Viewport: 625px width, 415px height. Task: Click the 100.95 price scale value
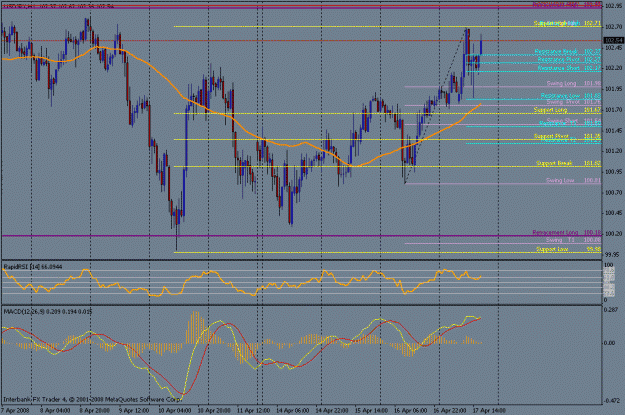point(614,171)
